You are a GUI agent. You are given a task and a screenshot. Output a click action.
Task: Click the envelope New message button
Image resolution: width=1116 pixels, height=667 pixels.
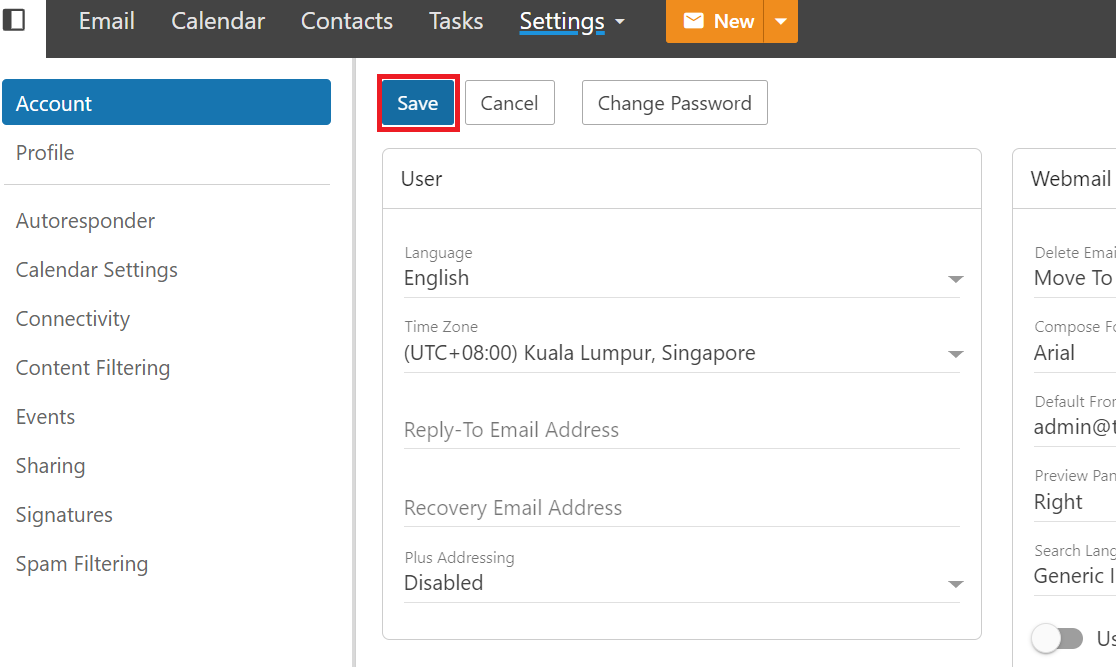716,21
